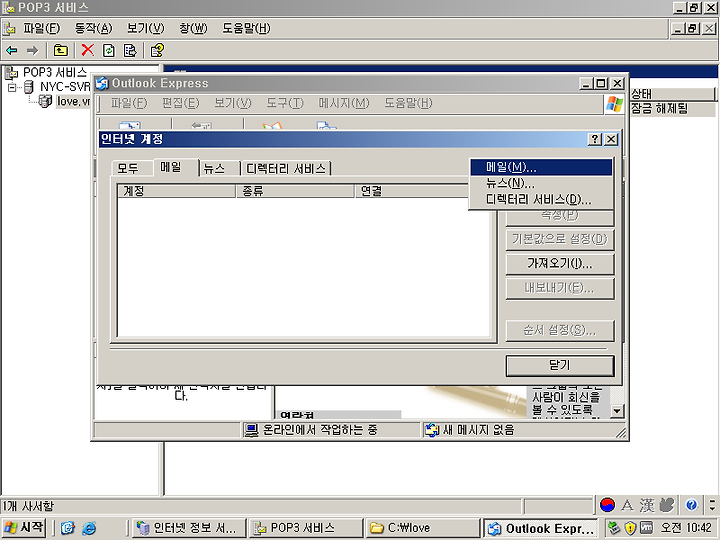Screen dimensions: 720x540
Task: Click the 漢 Hanja conversion icon
Action: coord(647,505)
